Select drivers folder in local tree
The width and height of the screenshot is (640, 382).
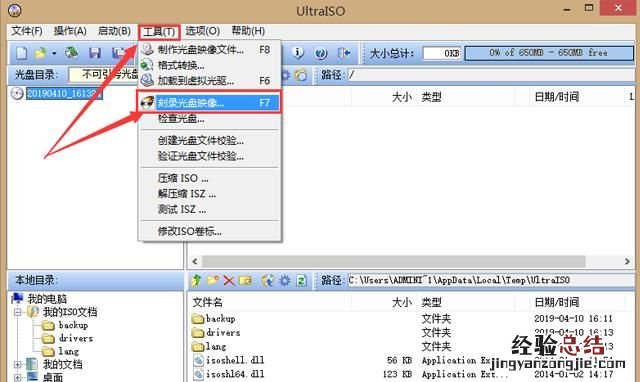click(76, 338)
